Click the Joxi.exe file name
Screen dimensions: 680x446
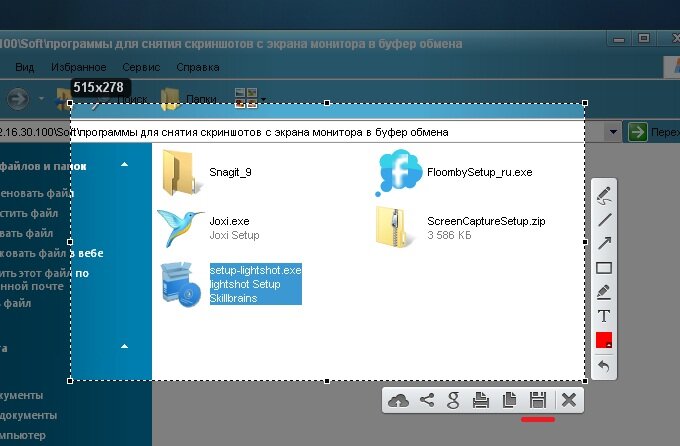[x=229, y=221]
